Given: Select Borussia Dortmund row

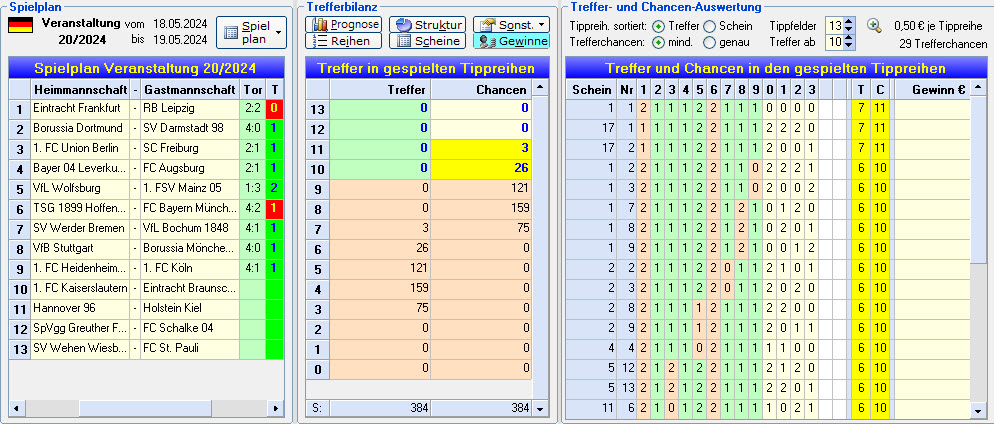Looking at the screenshot, I should (x=146, y=128).
